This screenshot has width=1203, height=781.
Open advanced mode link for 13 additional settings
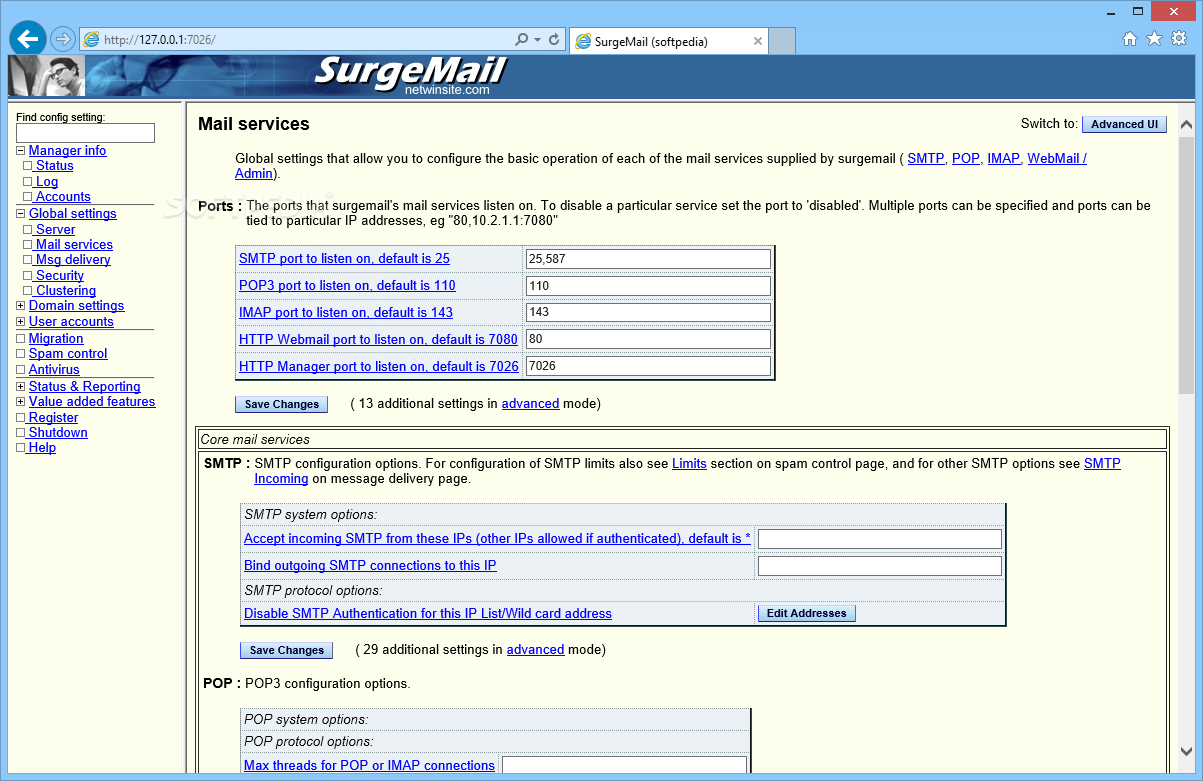(x=530, y=404)
